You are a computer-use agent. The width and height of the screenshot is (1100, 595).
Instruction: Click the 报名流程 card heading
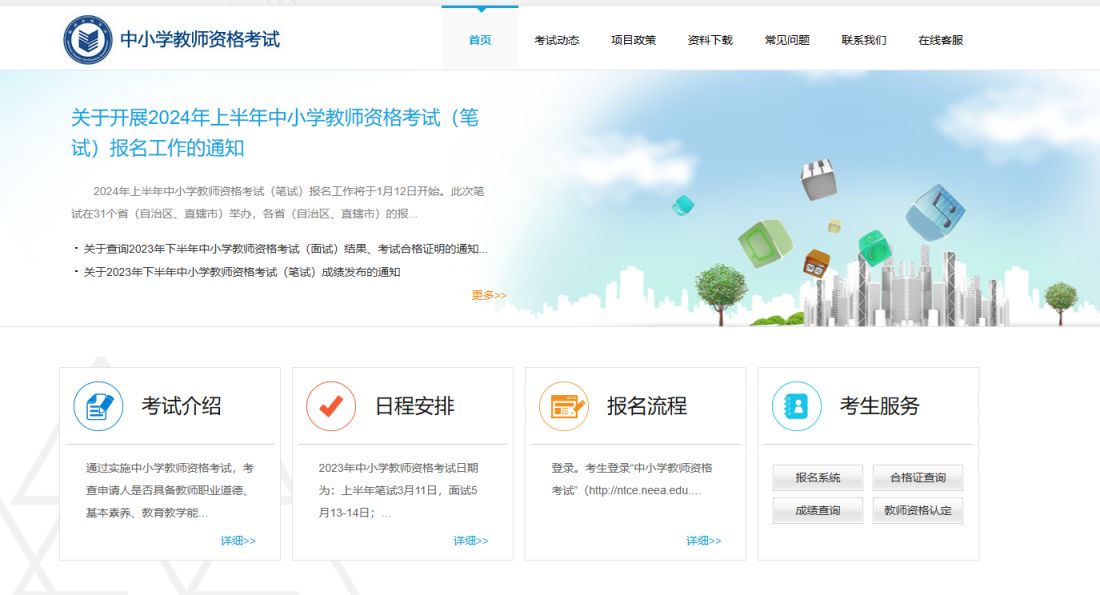(x=648, y=406)
